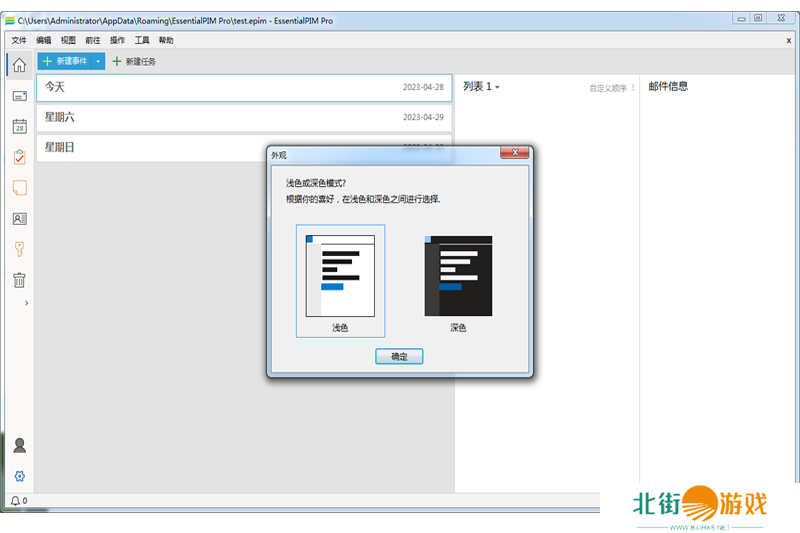The width and height of the screenshot is (800, 533).
Task: Open the Trash bin icon
Action: pos(19,280)
